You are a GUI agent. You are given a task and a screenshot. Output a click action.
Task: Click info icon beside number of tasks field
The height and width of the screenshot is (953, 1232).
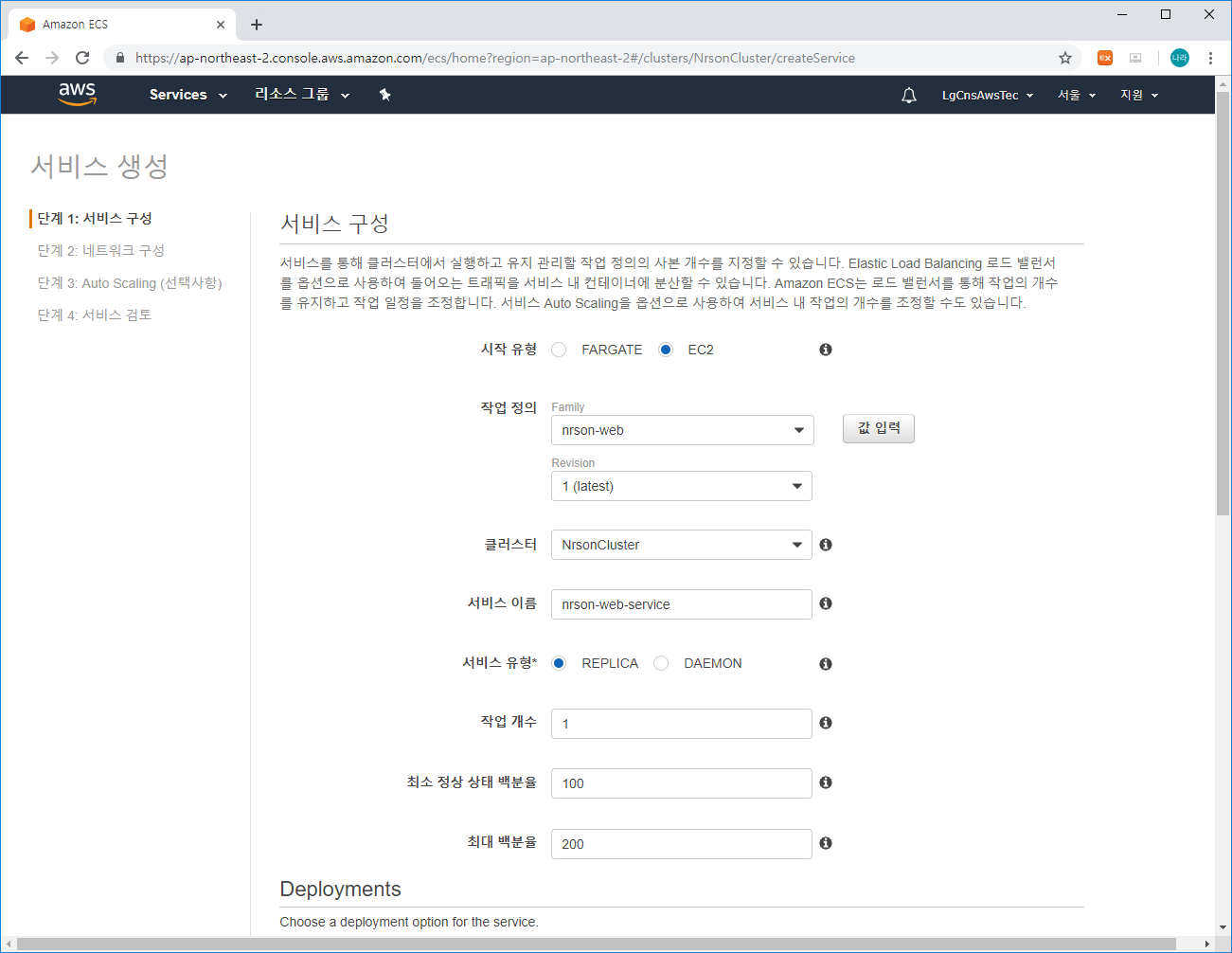826,723
